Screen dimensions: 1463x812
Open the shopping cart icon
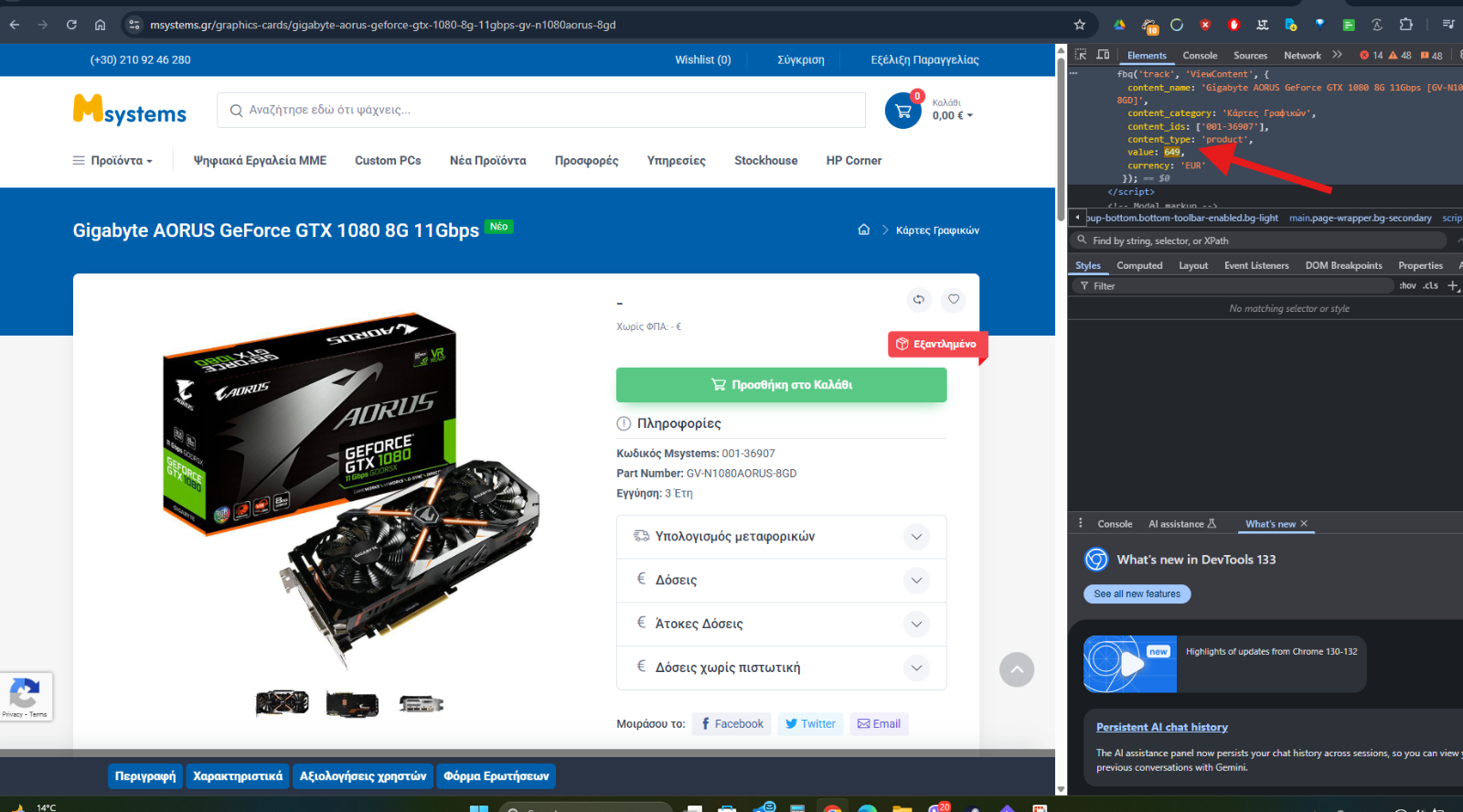pyautogui.click(x=903, y=111)
